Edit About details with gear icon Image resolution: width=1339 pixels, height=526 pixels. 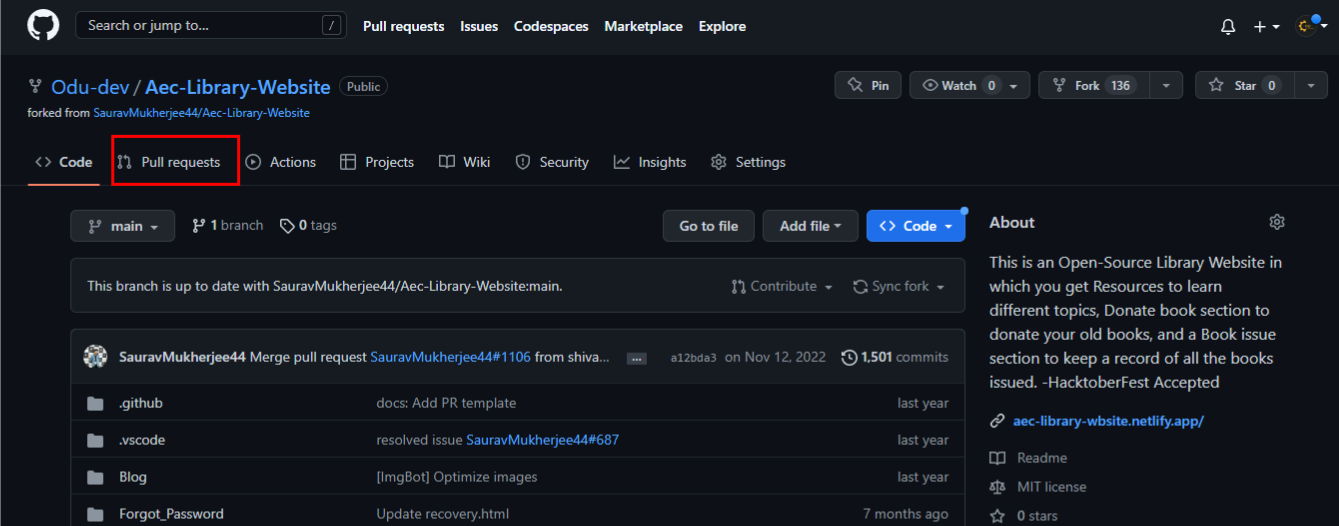tap(1276, 222)
